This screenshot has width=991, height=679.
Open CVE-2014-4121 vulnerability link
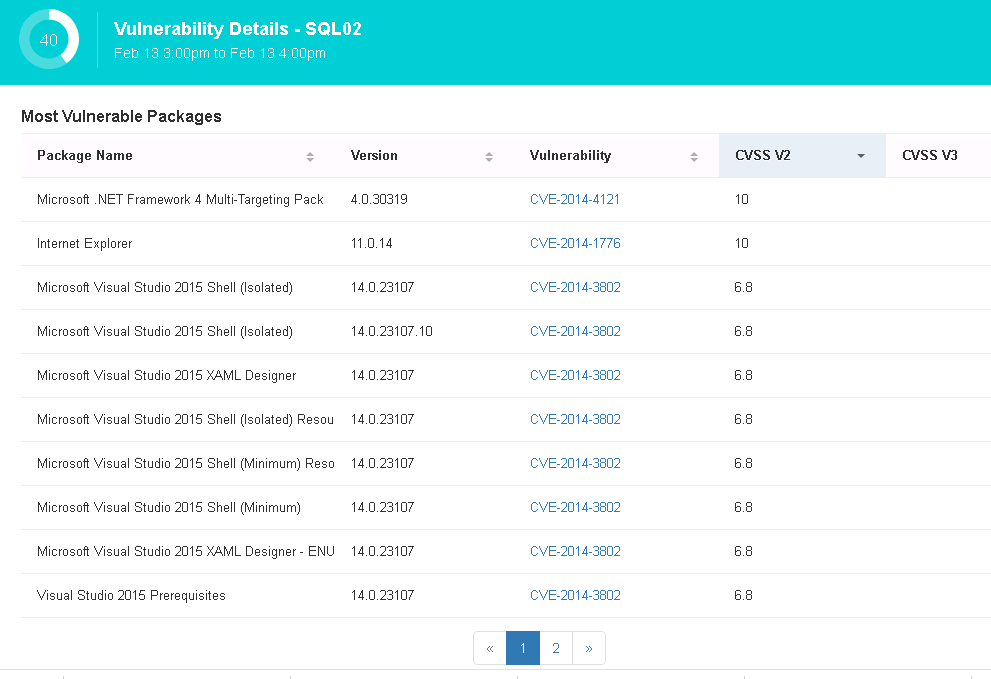(x=575, y=200)
